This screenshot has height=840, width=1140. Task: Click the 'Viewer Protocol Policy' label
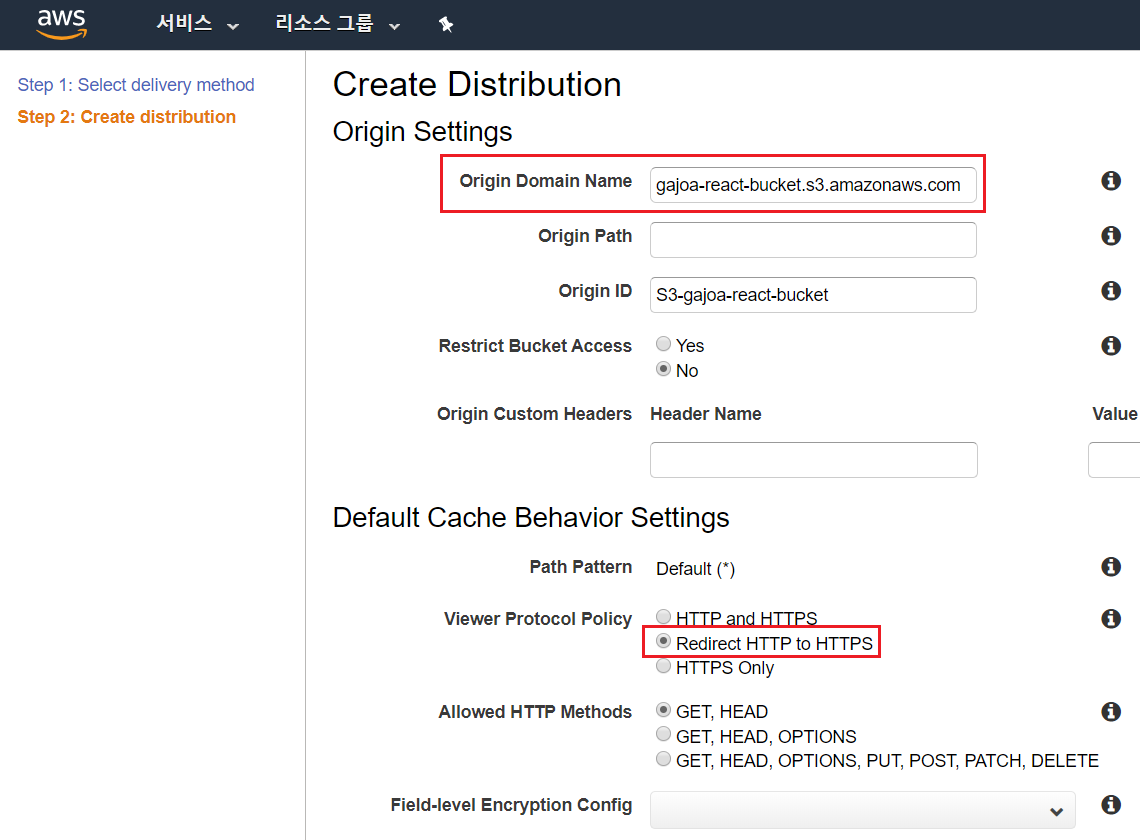(538, 619)
